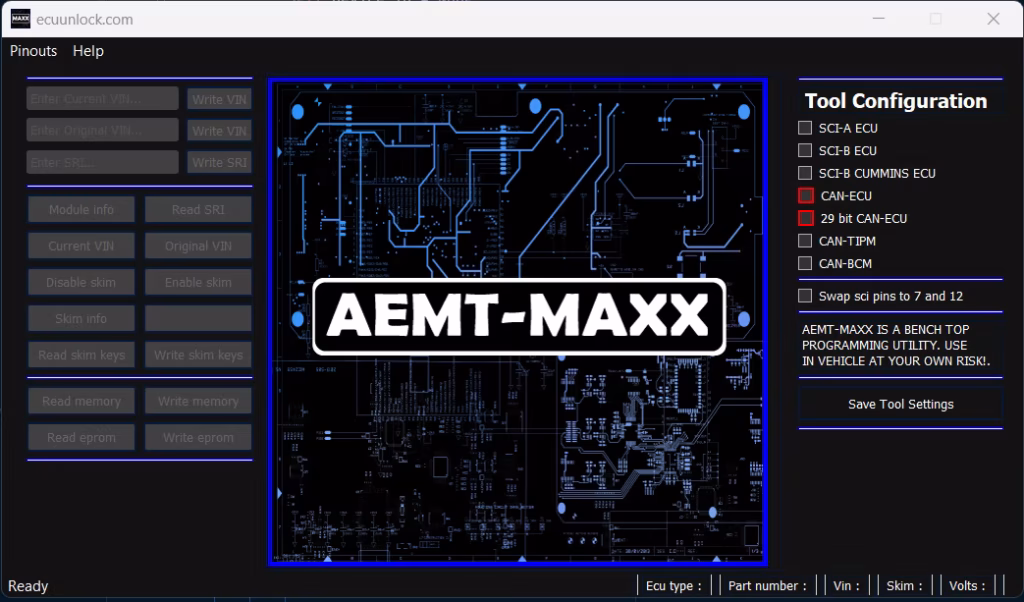Click the Module info button

tap(81, 210)
